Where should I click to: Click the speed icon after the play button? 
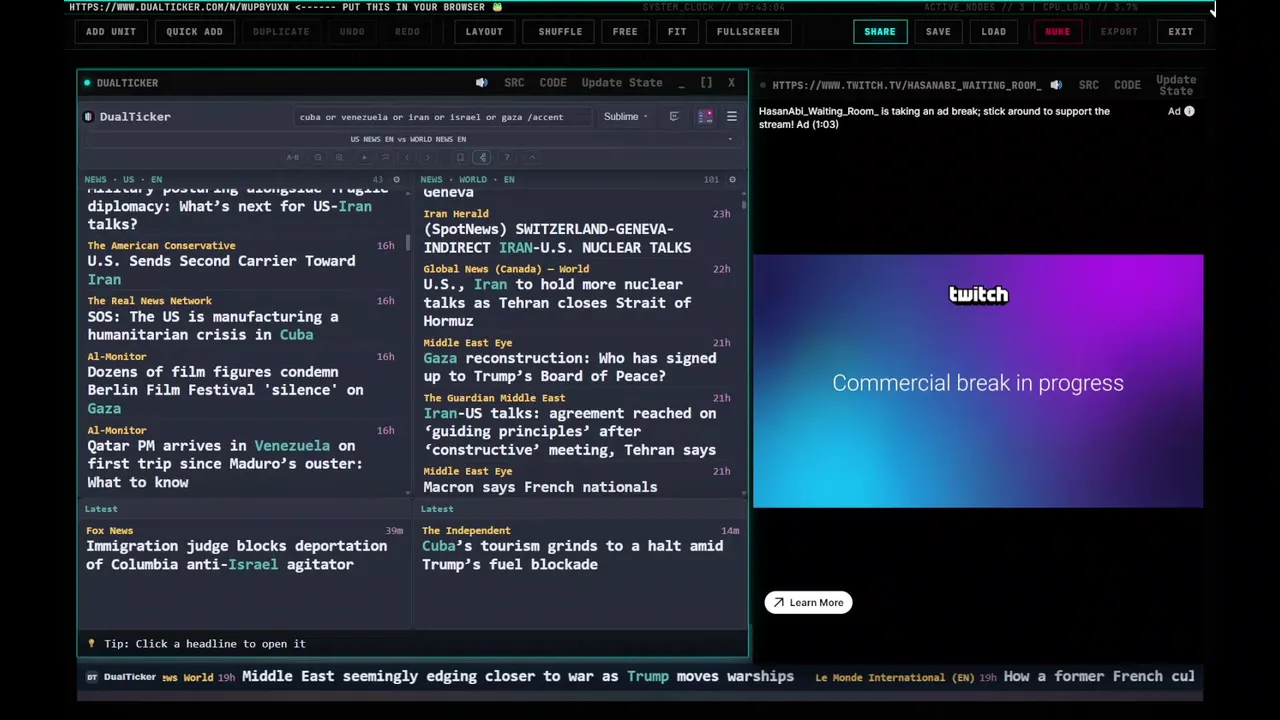point(386,157)
